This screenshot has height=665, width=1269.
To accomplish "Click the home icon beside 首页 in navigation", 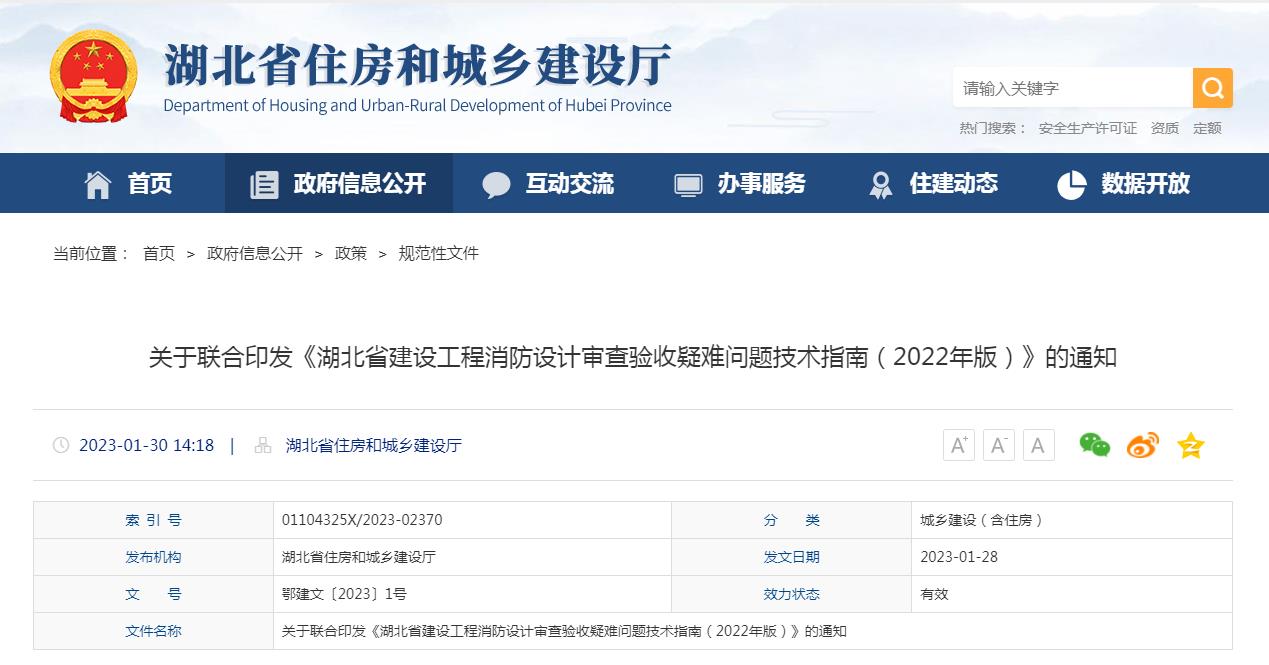I will [97, 183].
